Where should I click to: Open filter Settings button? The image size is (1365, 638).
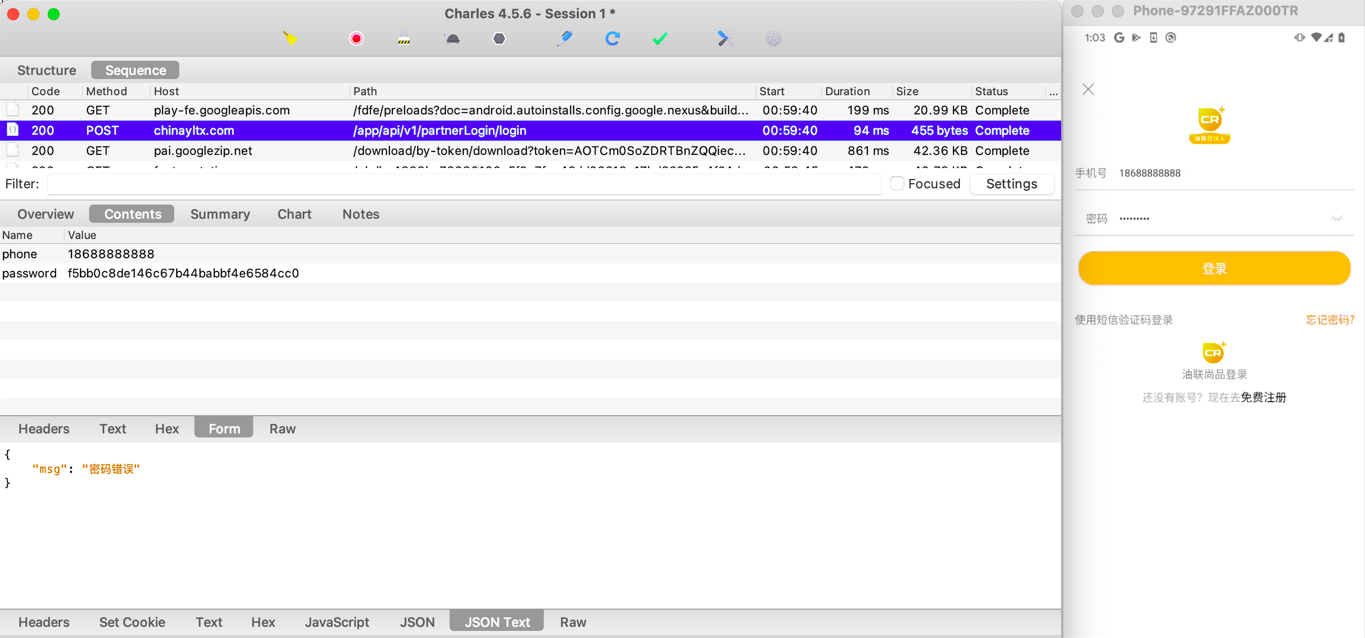tap(1012, 184)
